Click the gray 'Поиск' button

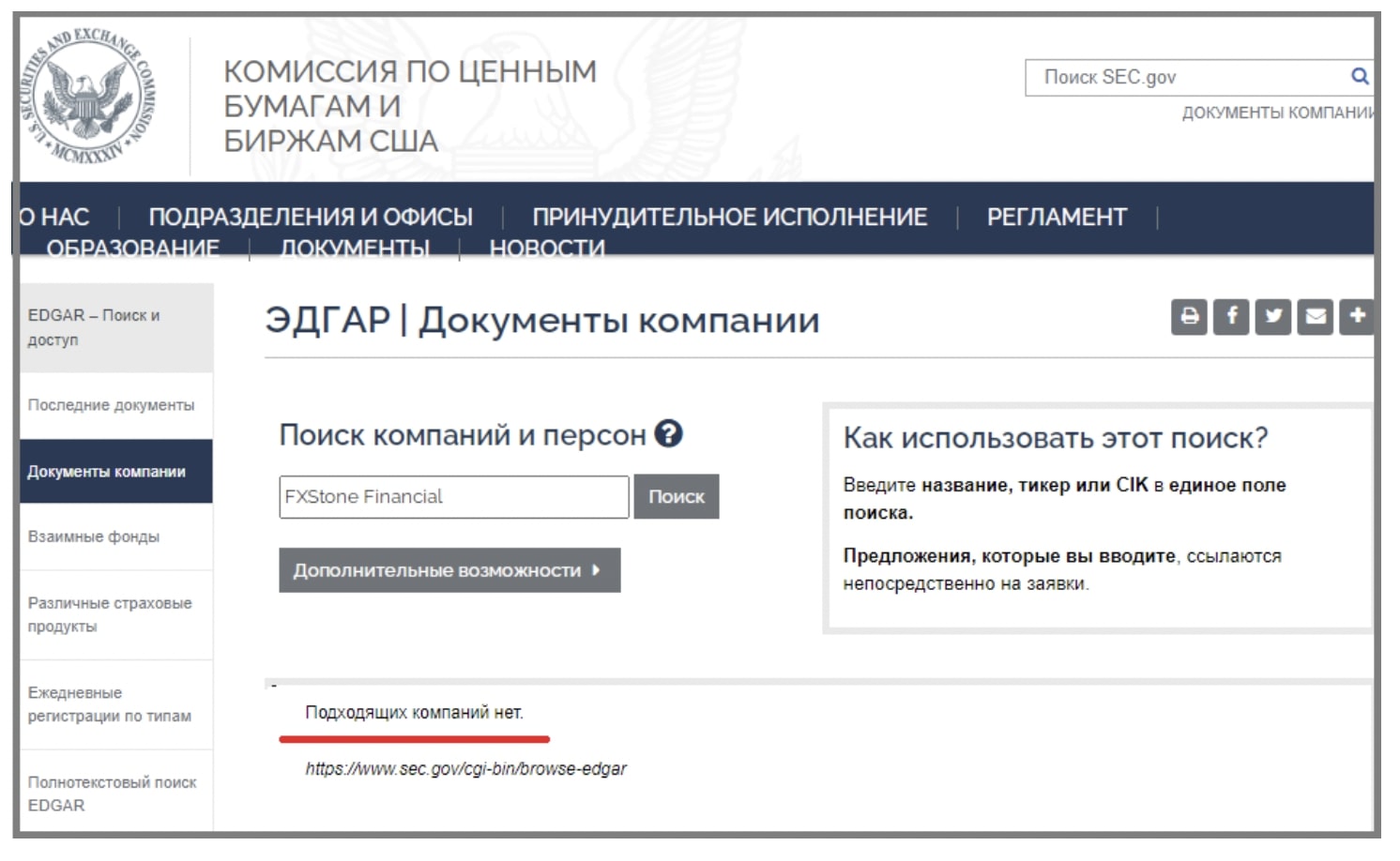[x=677, y=496]
